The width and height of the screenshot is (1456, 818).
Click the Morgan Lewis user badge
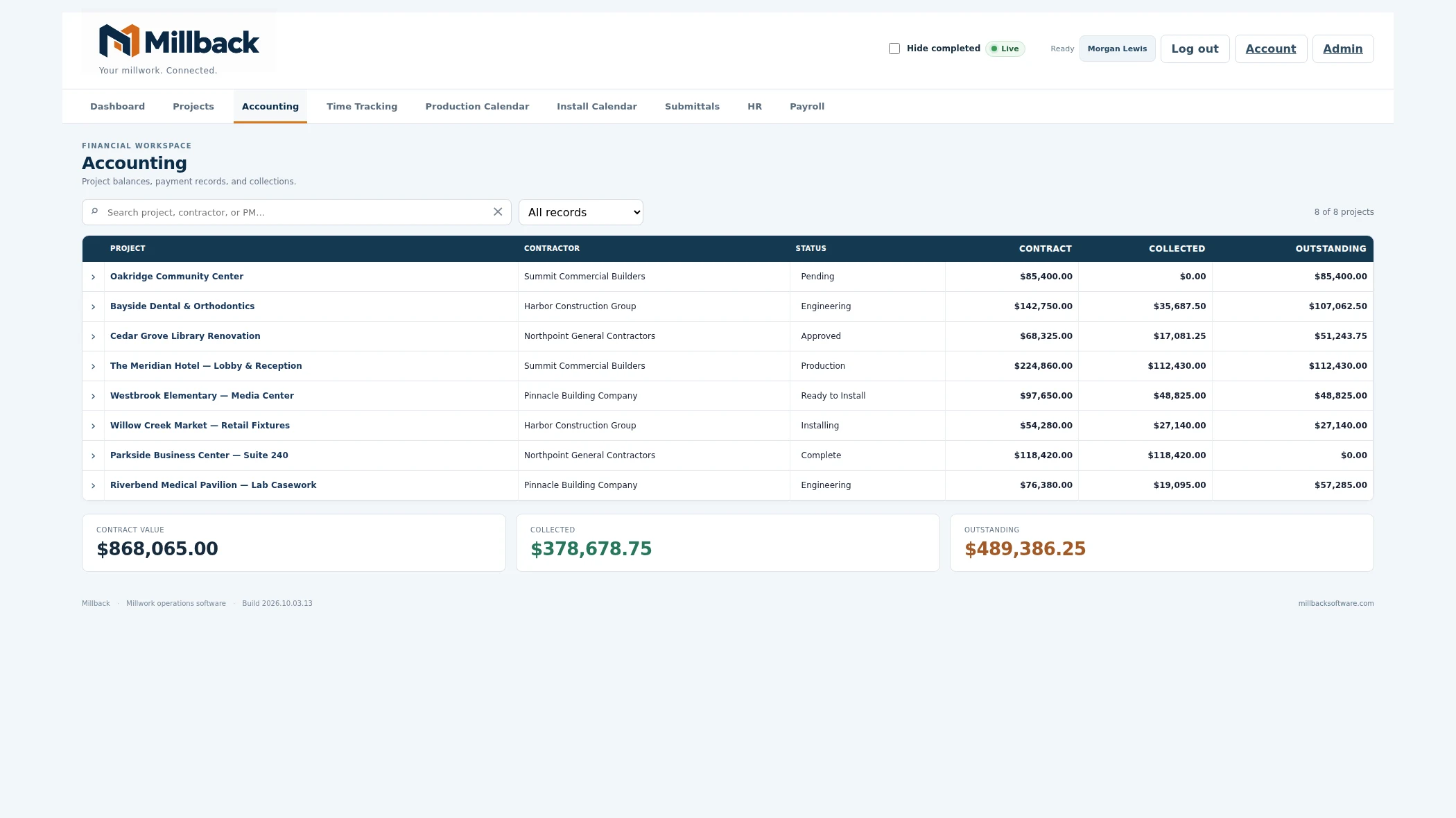coord(1117,49)
